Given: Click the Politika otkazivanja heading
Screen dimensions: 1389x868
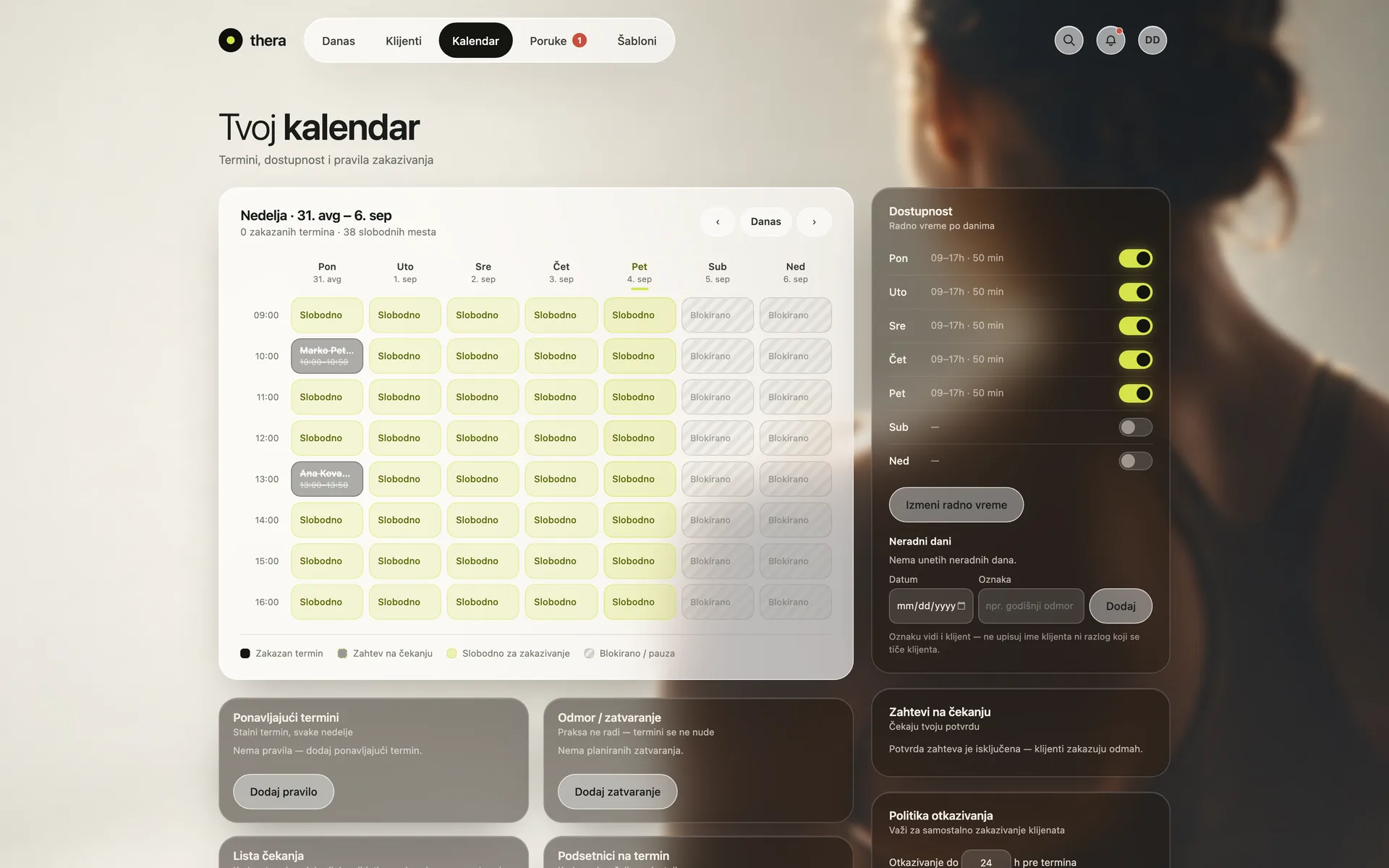Looking at the screenshot, I should click(940, 815).
